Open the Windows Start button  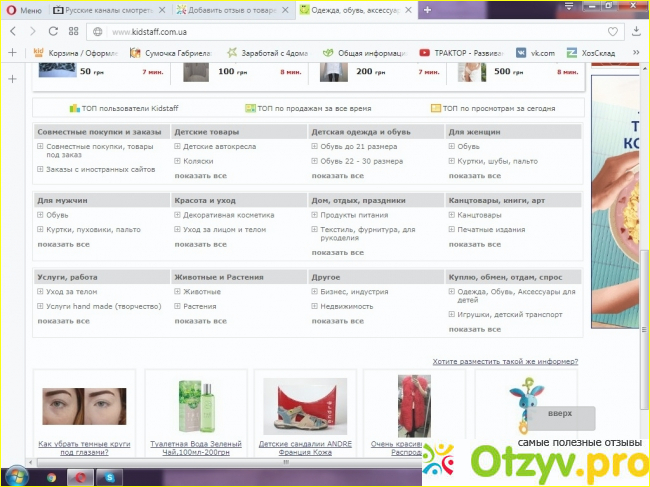pyautogui.click(x=14, y=477)
